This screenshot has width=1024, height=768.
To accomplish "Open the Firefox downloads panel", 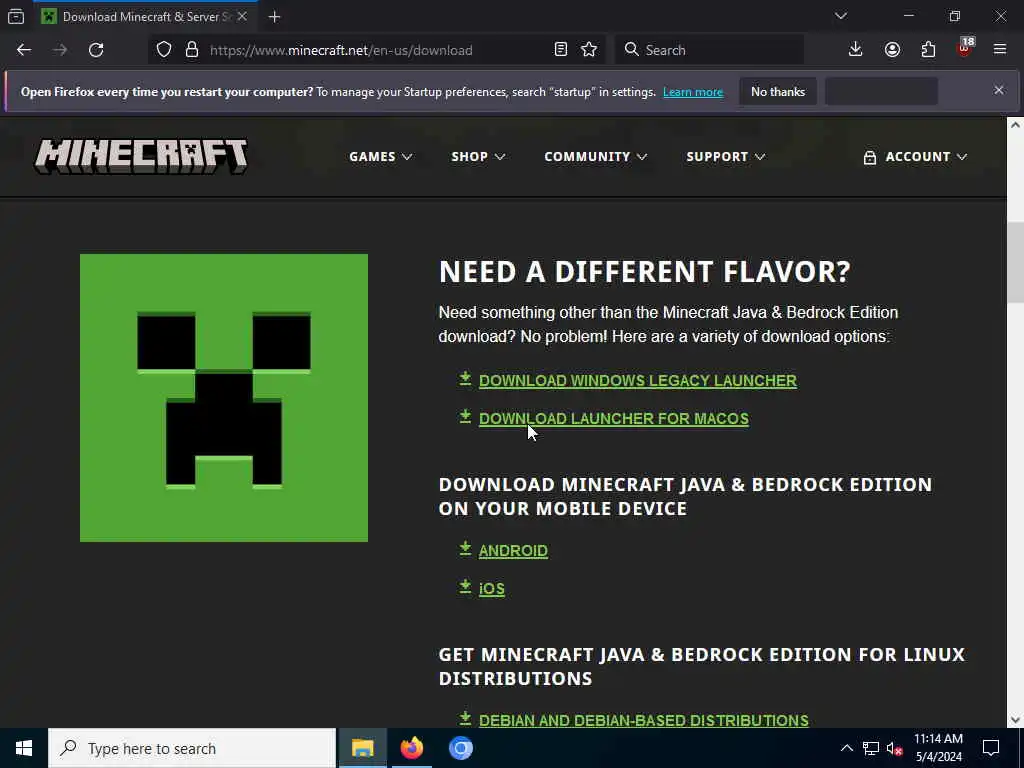I will tap(856, 50).
